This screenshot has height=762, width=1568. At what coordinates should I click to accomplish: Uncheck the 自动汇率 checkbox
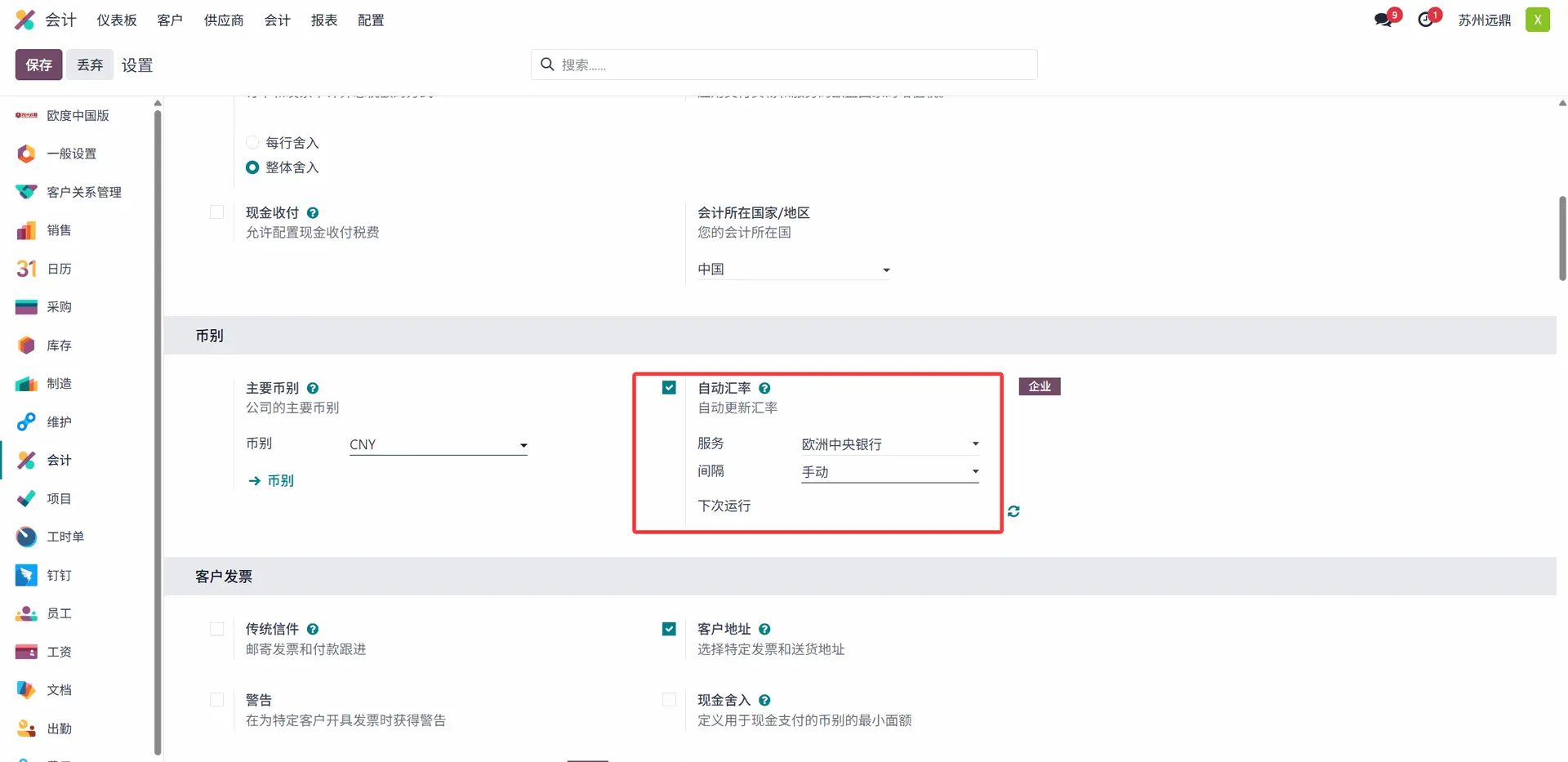click(669, 387)
